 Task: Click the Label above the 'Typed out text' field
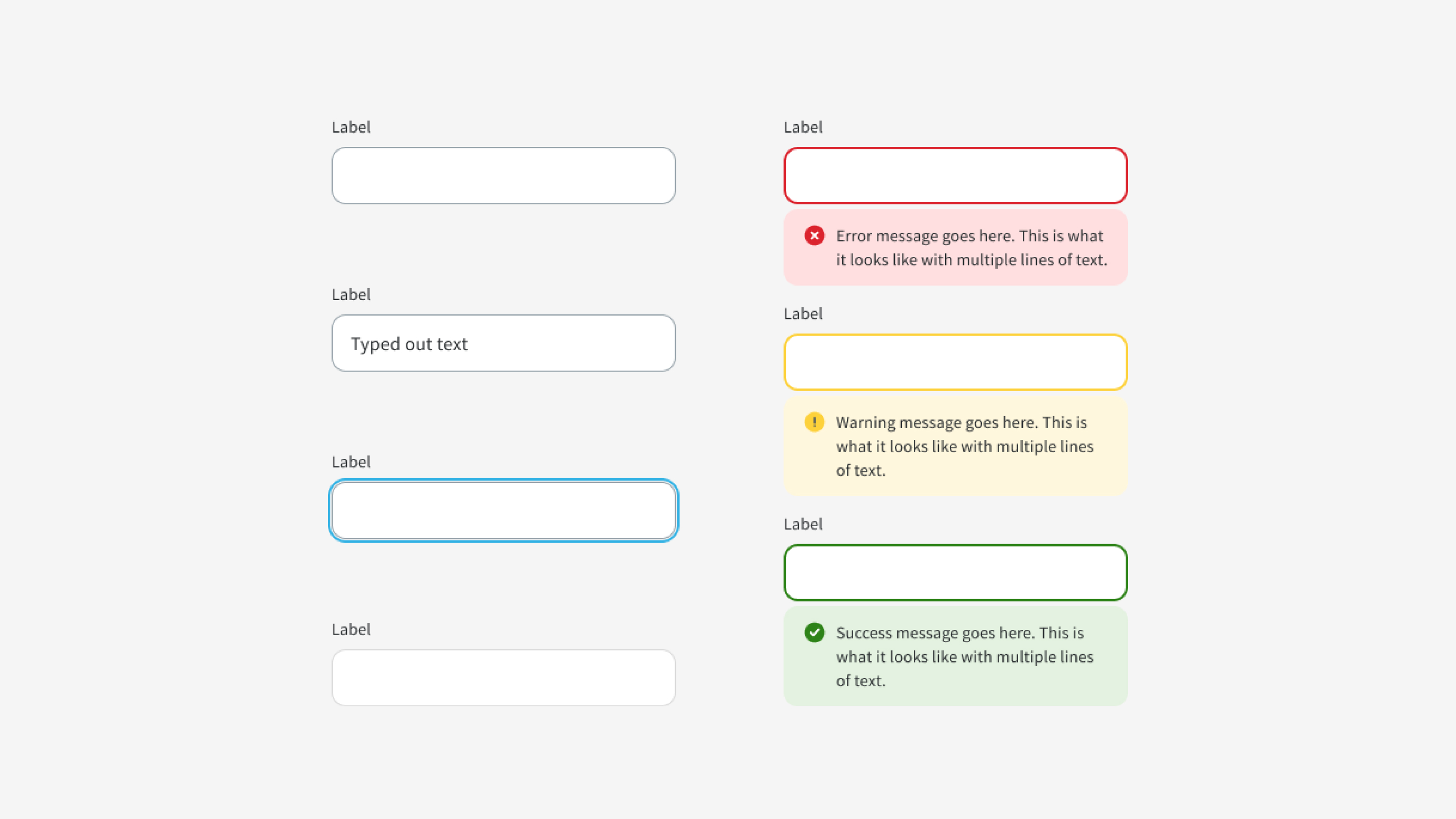pyautogui.click(x=351, y=294)
